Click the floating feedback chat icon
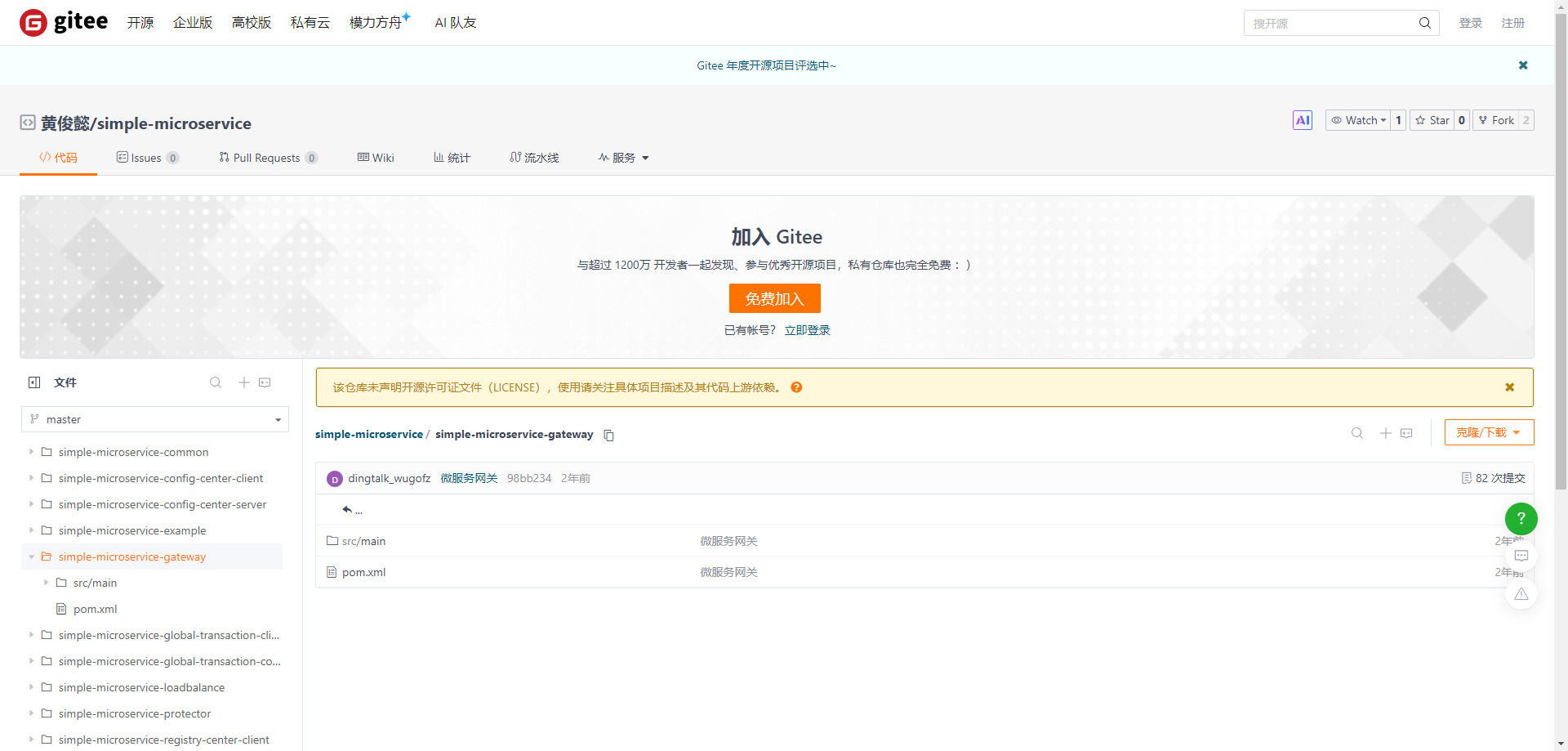 click(1521, 556)
